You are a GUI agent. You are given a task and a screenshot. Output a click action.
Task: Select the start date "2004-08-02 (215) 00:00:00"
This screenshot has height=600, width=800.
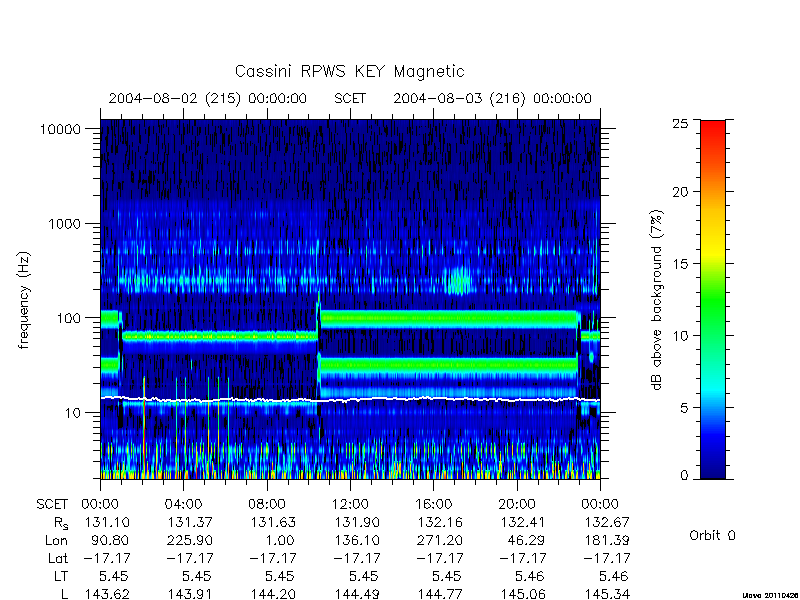(x=208, y=98)
